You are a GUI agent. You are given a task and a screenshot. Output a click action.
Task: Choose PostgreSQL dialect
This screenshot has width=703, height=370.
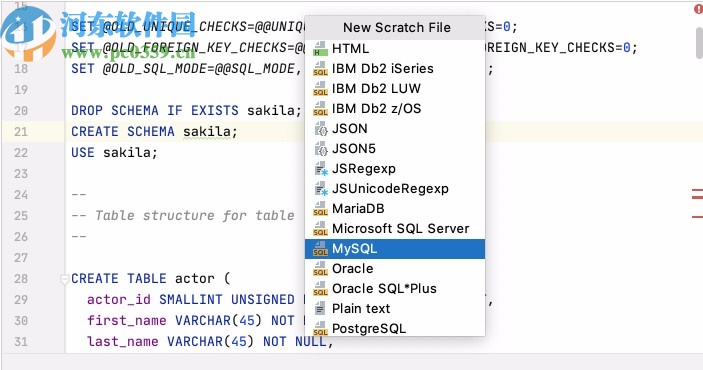395,329
